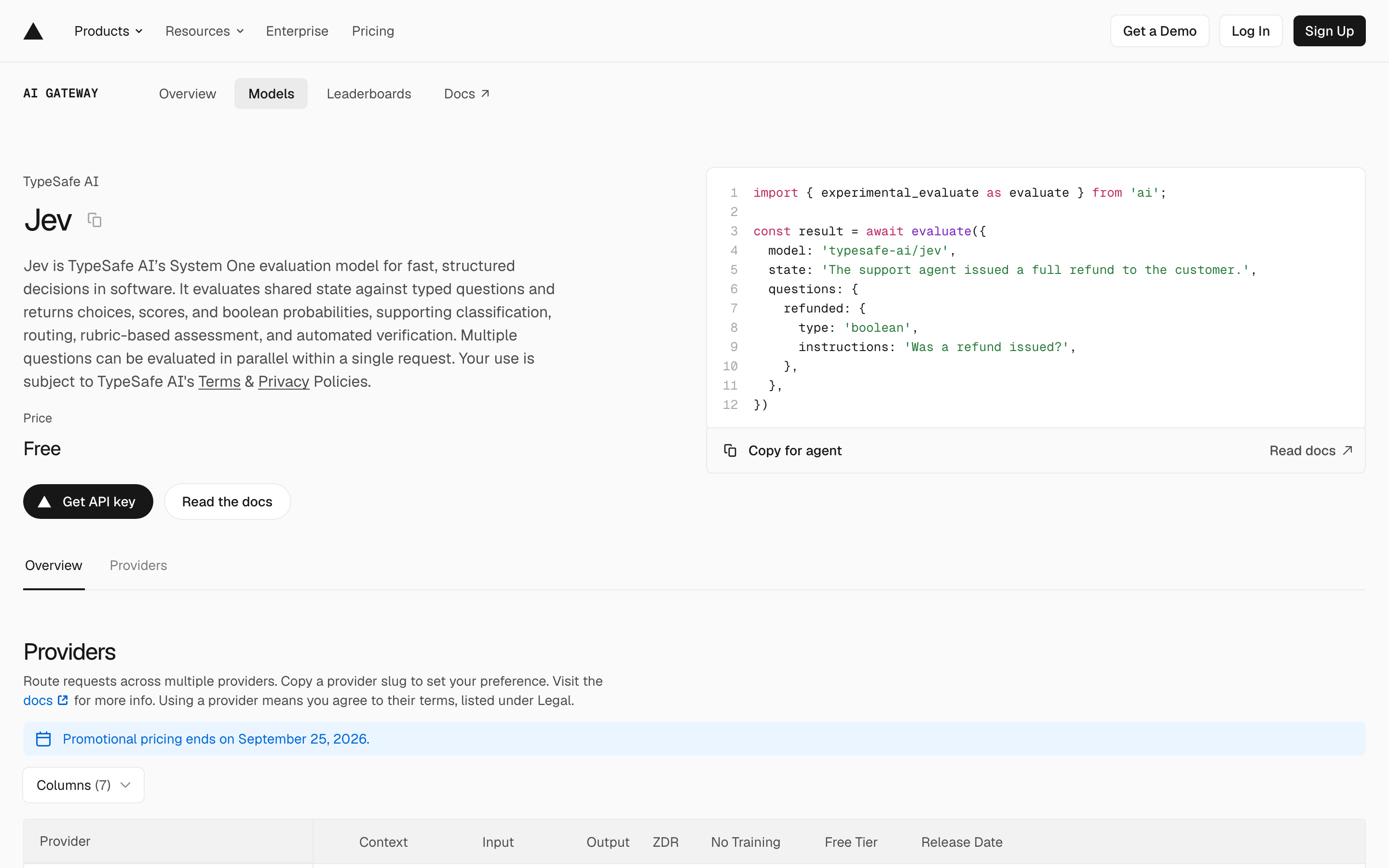Click the triangle logo in the header

point(33,31)
